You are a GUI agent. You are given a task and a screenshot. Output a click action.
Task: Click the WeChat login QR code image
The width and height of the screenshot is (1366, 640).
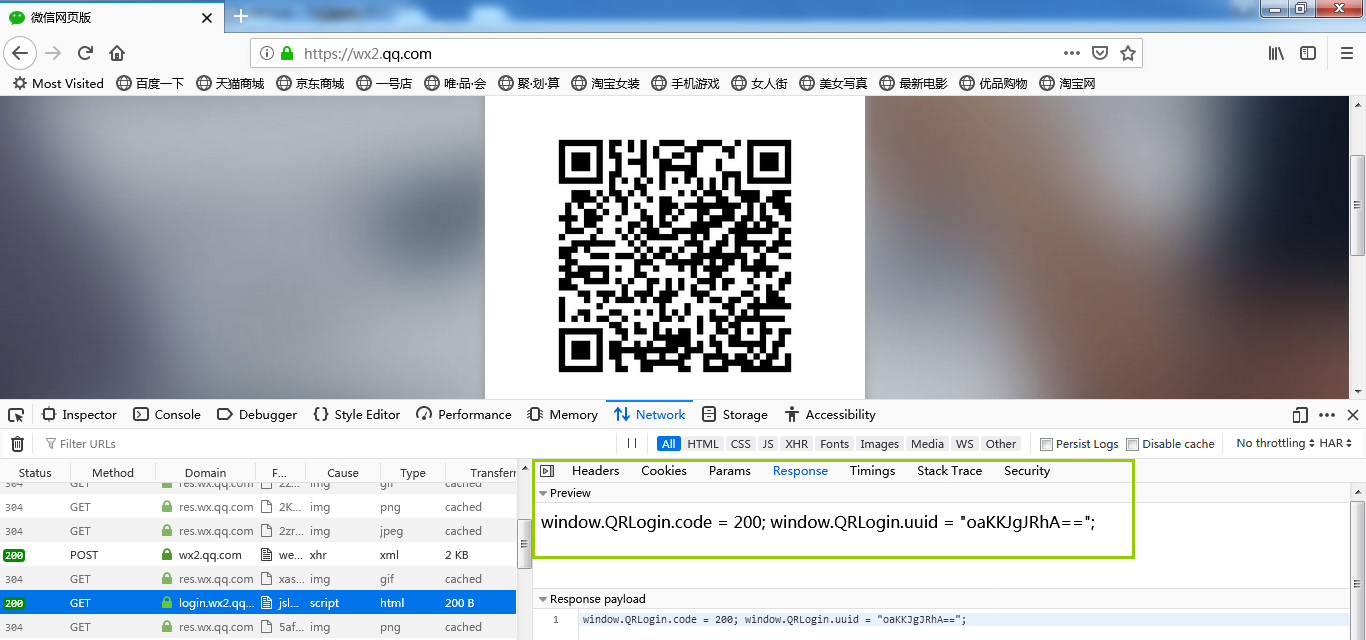click(675, 256)
